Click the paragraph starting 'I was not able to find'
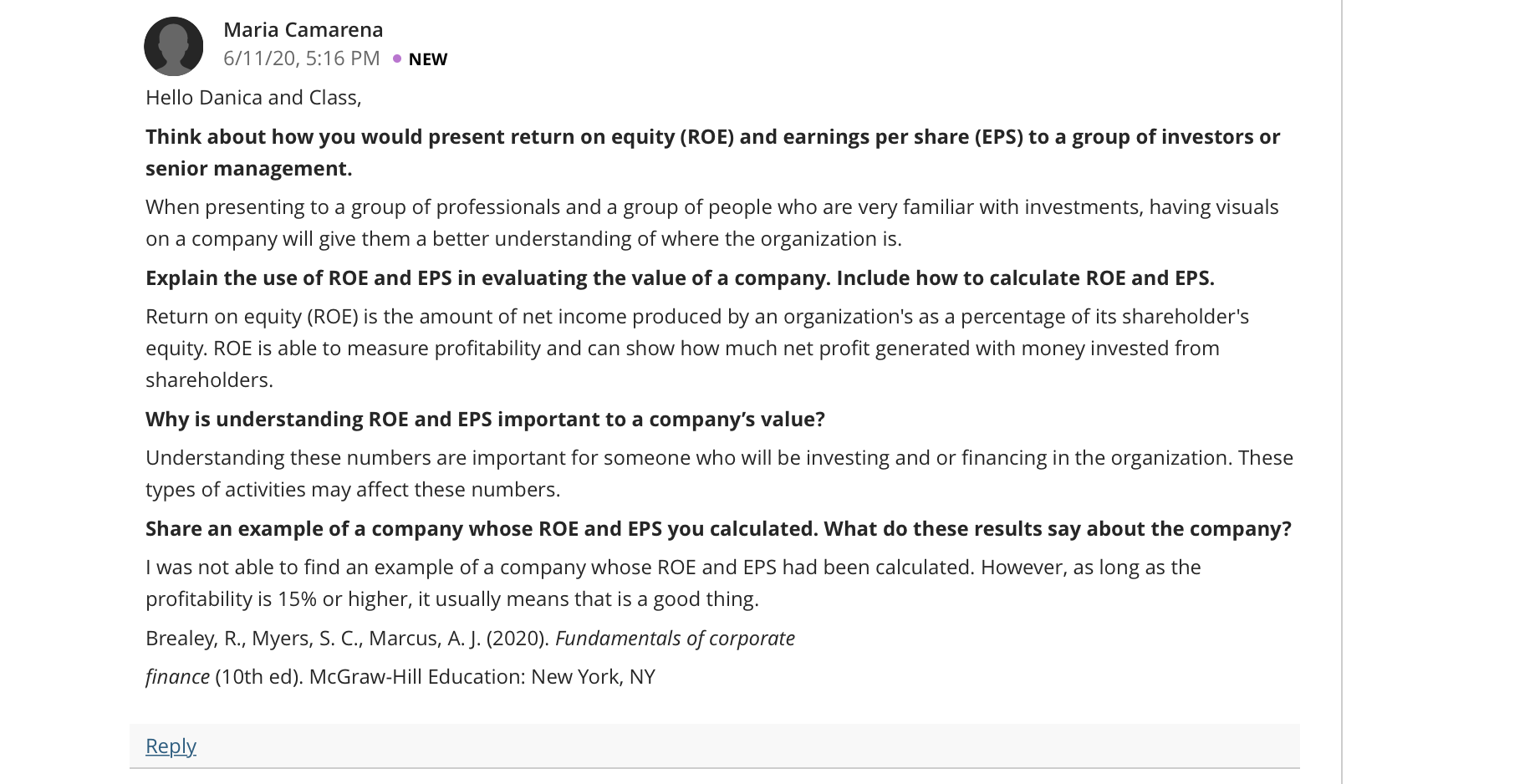The image size is (1535, 784). pyautogui.click(x=673, y=583)
